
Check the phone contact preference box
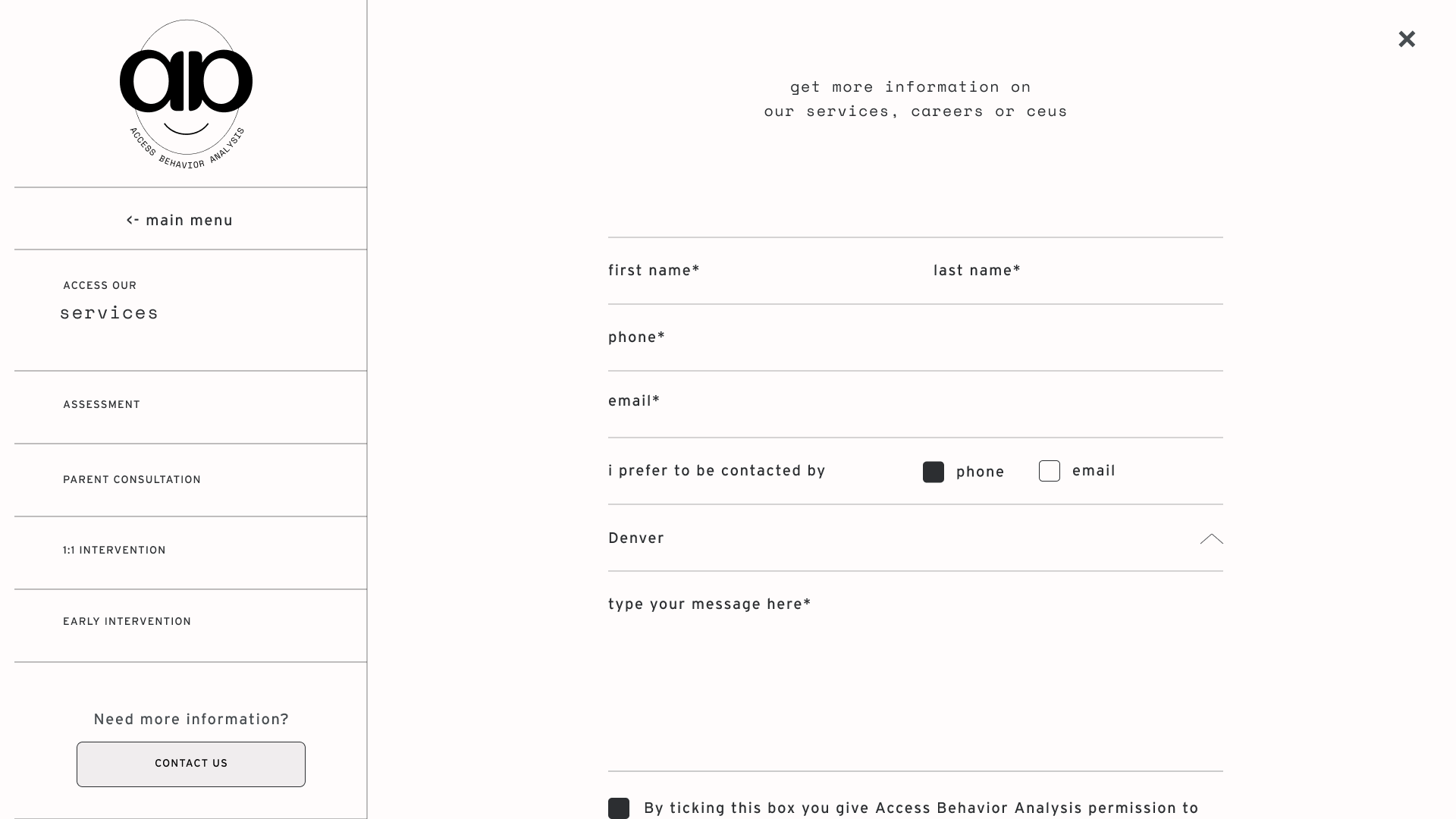pos(934,472)
